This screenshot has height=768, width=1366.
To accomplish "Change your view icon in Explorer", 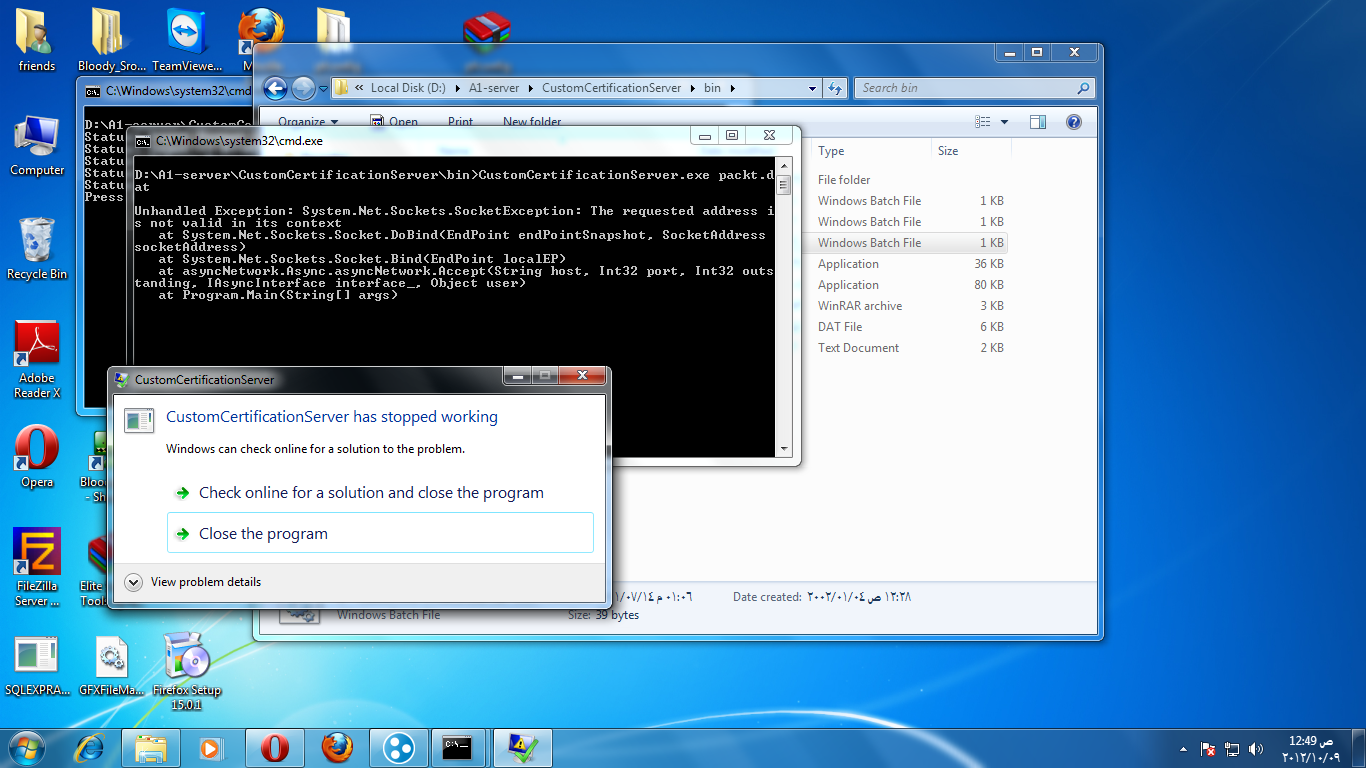I will coord(983,122).
